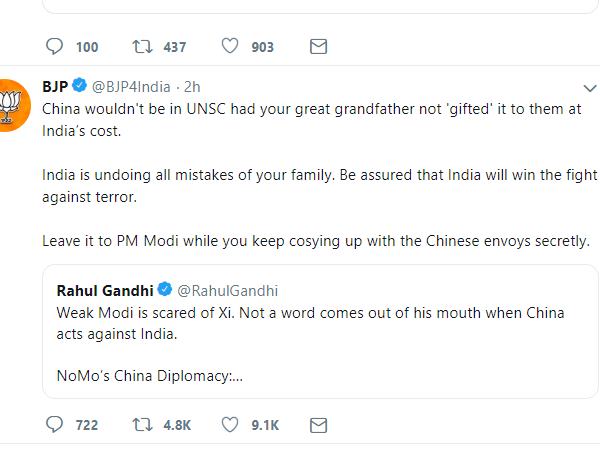
Task: Send BJP tweet via direct message envelope
Action: [x=318, y=425]
